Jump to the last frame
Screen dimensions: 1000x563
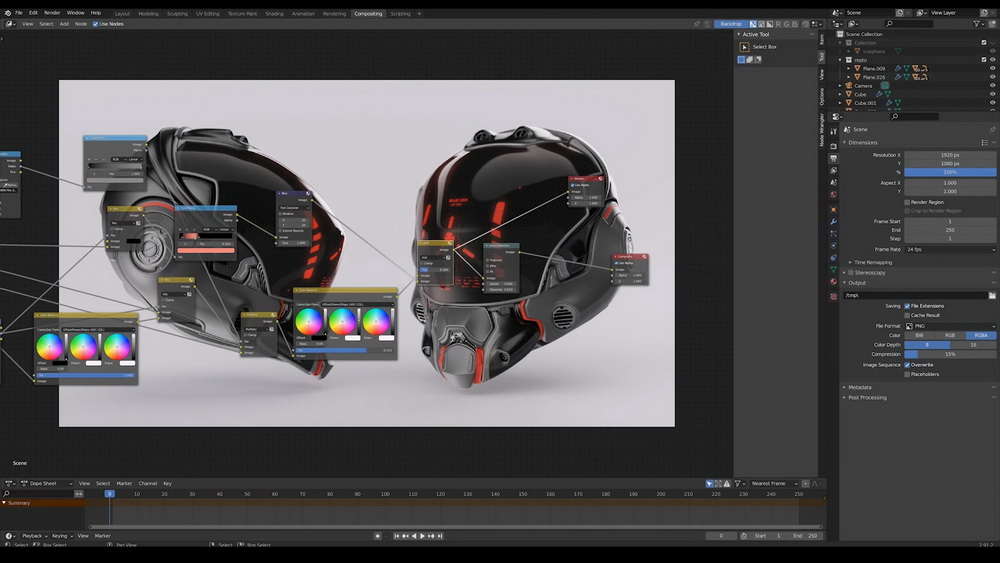[x=439, y=536]
